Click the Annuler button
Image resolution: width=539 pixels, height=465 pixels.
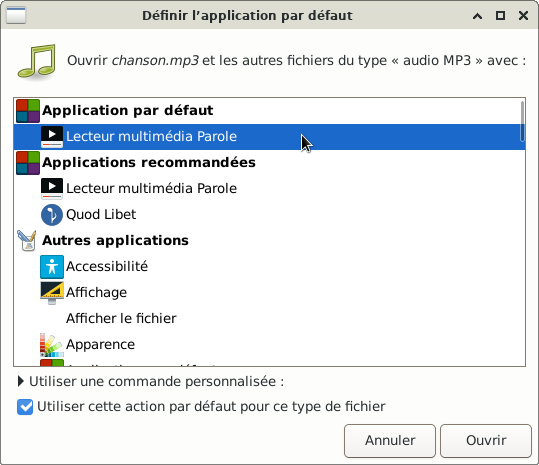point(390,441)
